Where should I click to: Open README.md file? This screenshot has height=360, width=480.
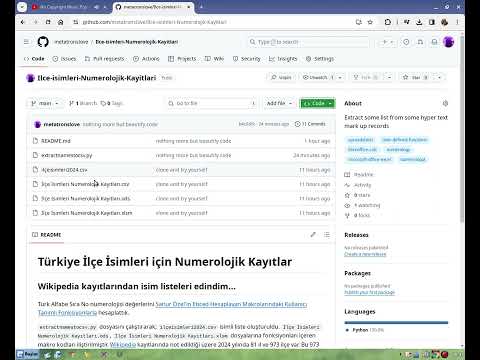click(56, 141)
